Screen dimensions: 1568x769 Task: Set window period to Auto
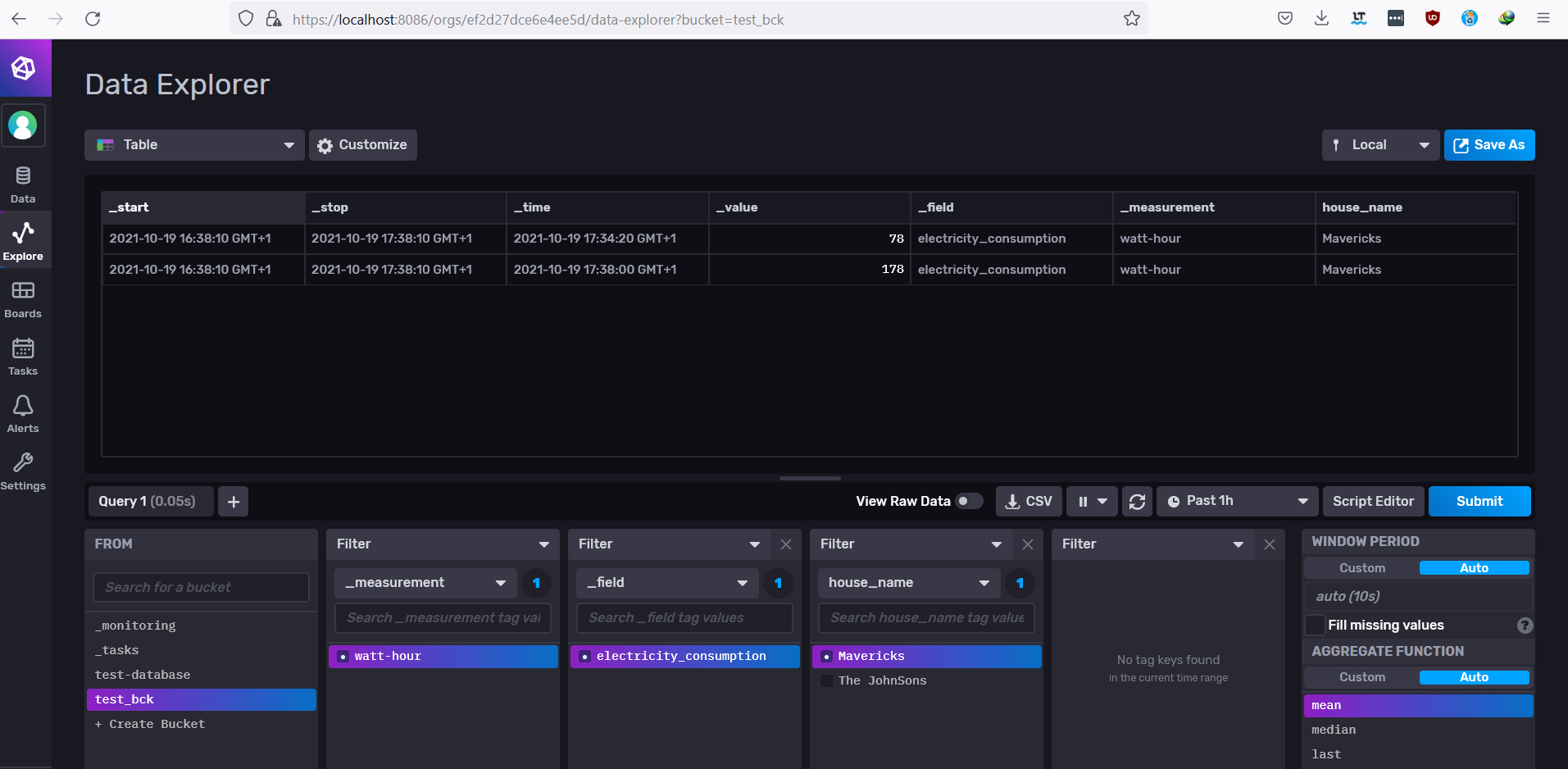[x=1474, y=568]
